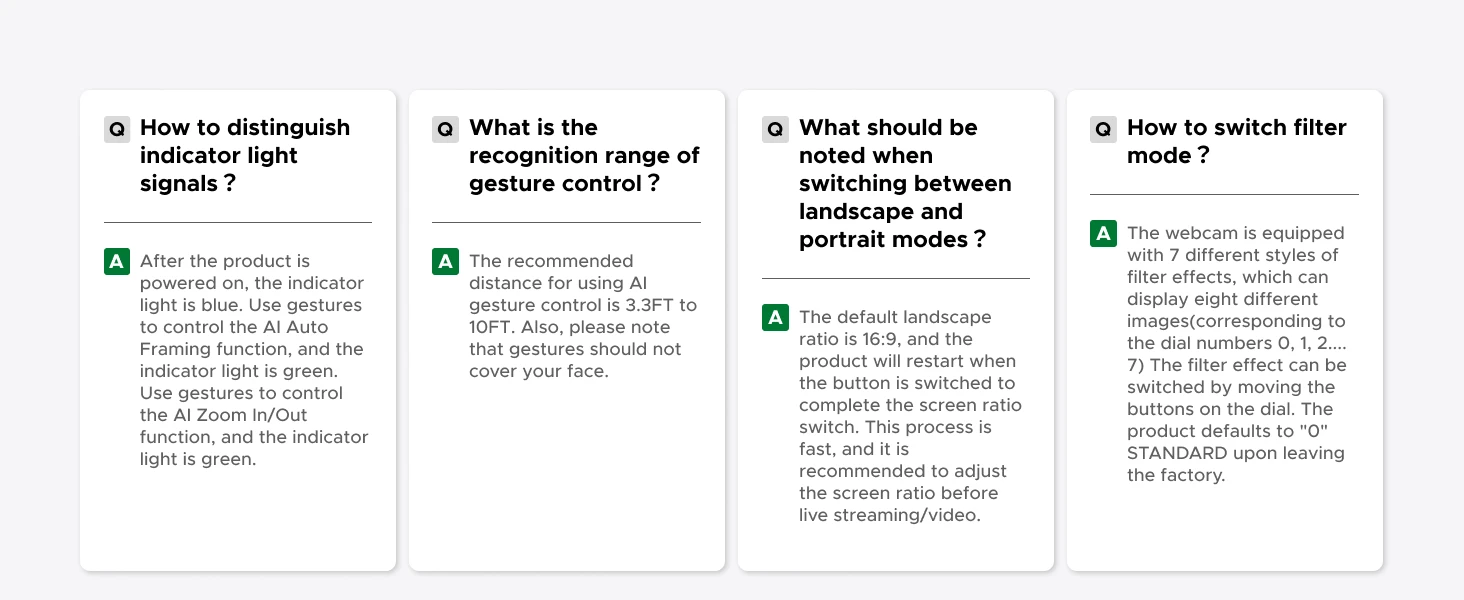1464x600 pixels.
Task: Click the answer about 7 filter effect styles
Action: pos(1237,354)
